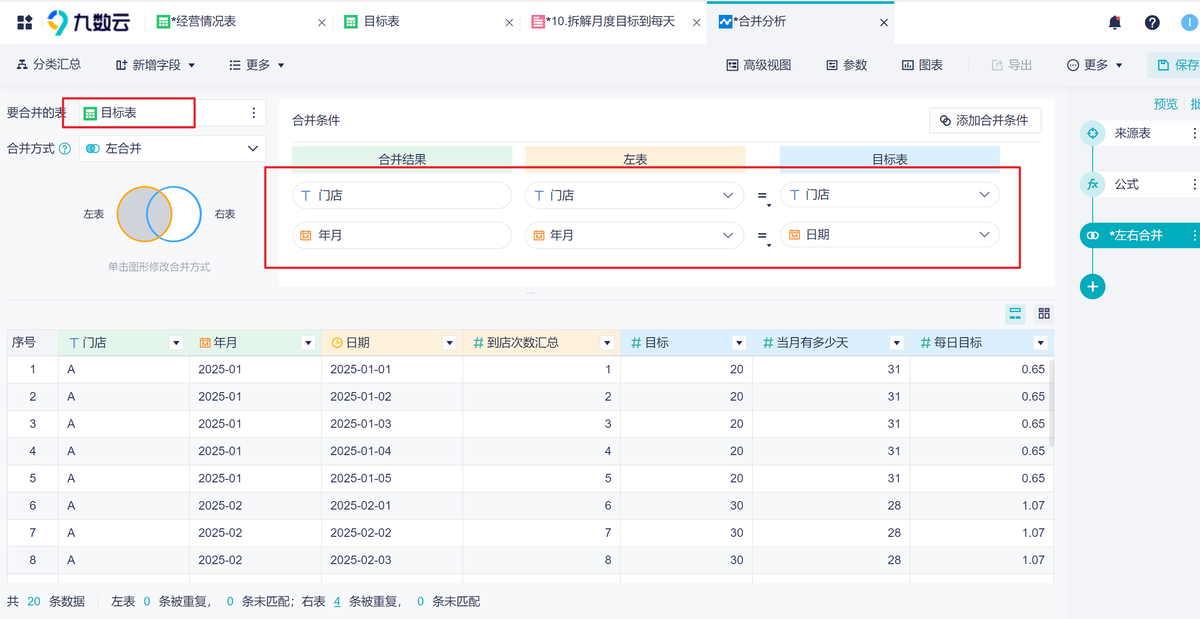Image resolution: width=1200 pixels, height=619 pixels.
Task: Click the 日期 field in the 目标表 condition
Action: pos(888,234)
